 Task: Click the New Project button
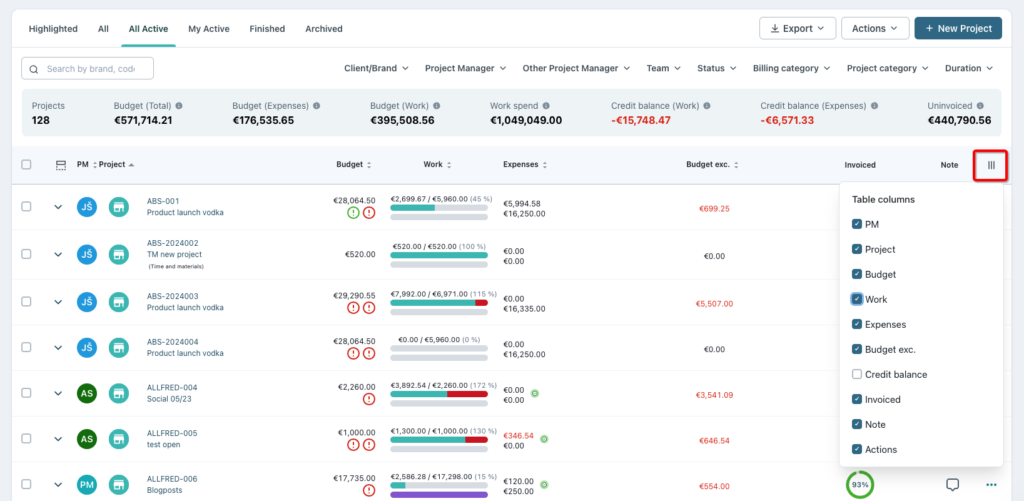[x=958, y=28]
